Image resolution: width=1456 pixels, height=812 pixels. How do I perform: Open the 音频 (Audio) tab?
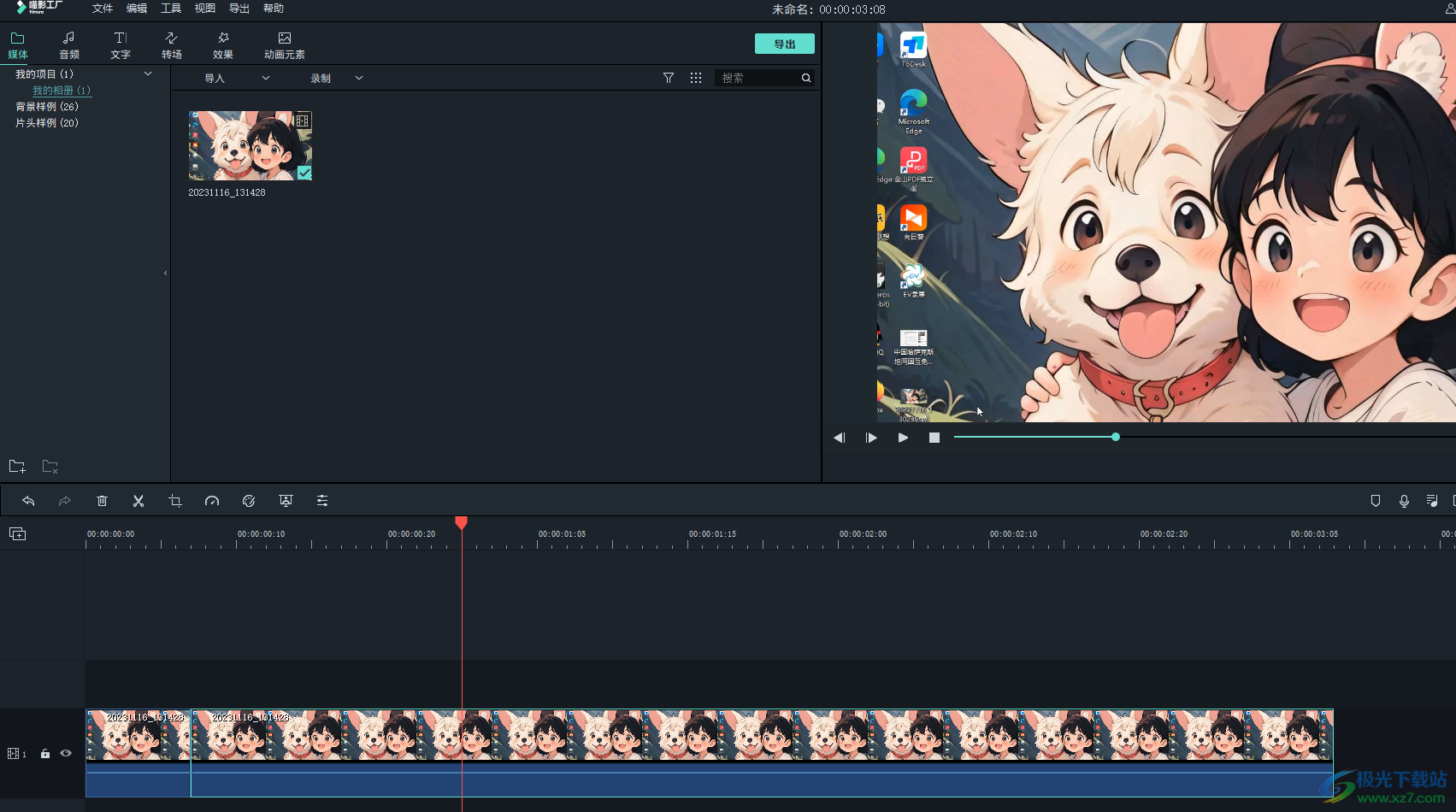[x=69, y=45]
